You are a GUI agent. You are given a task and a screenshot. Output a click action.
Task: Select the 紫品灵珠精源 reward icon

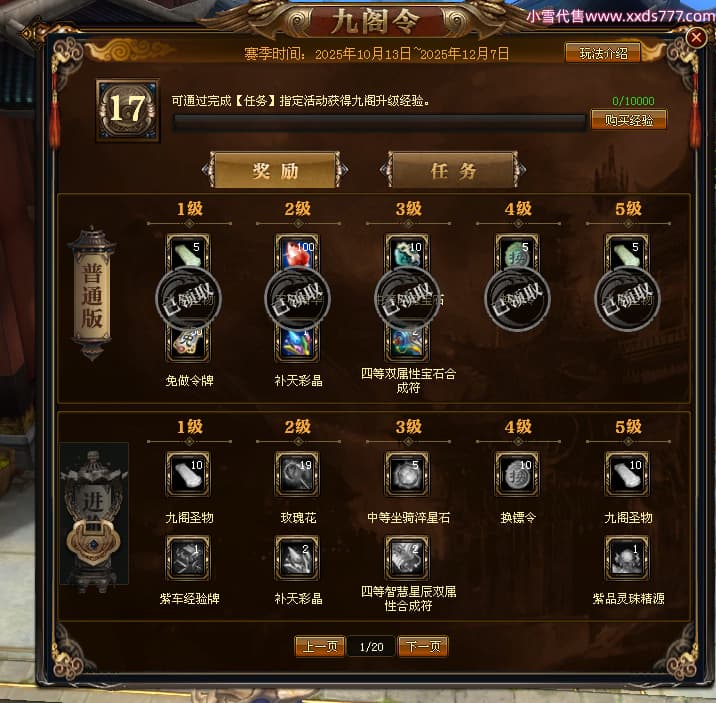tap(627, 558)
